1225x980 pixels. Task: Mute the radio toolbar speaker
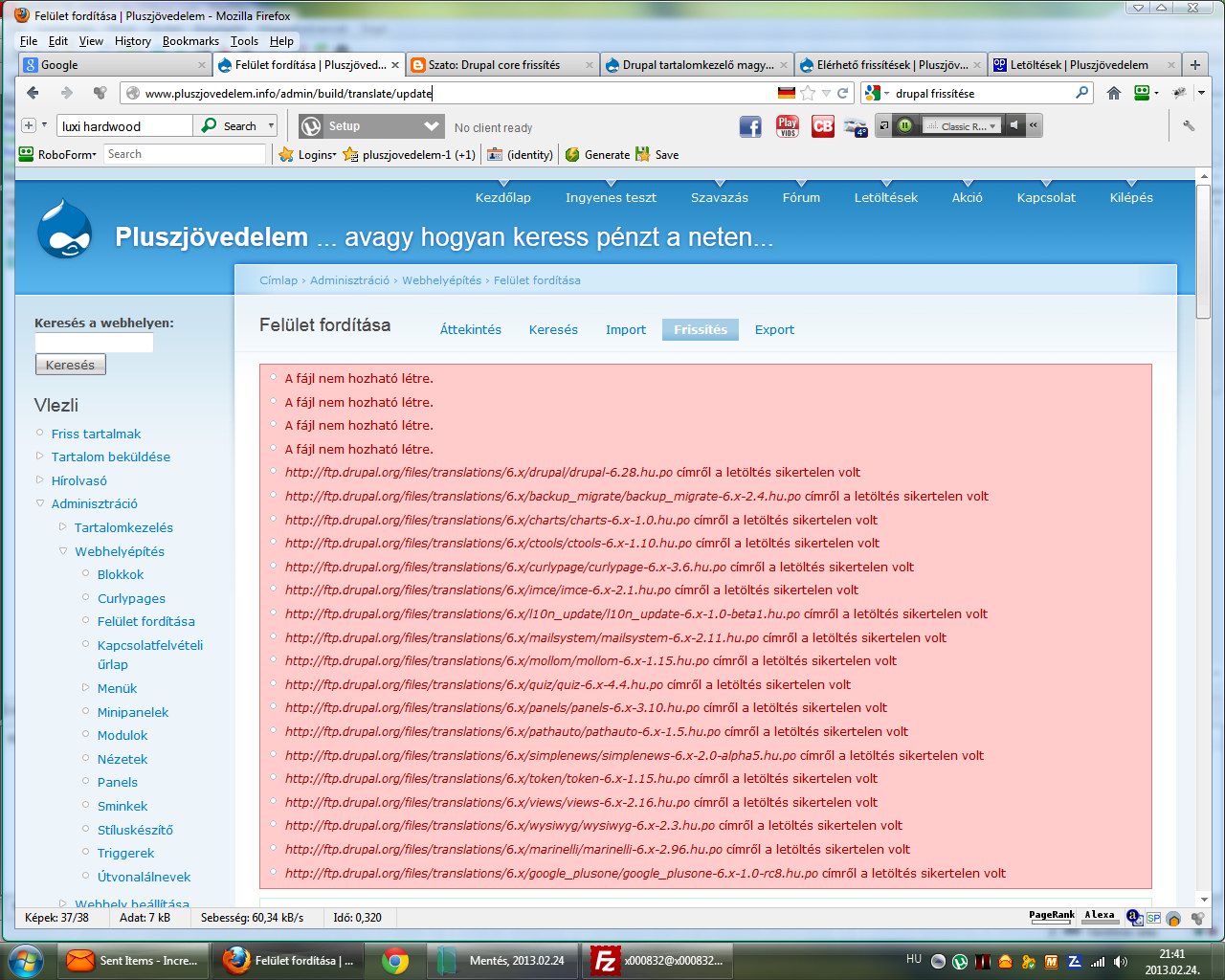pyautogui.click(x=1014, y=125)
